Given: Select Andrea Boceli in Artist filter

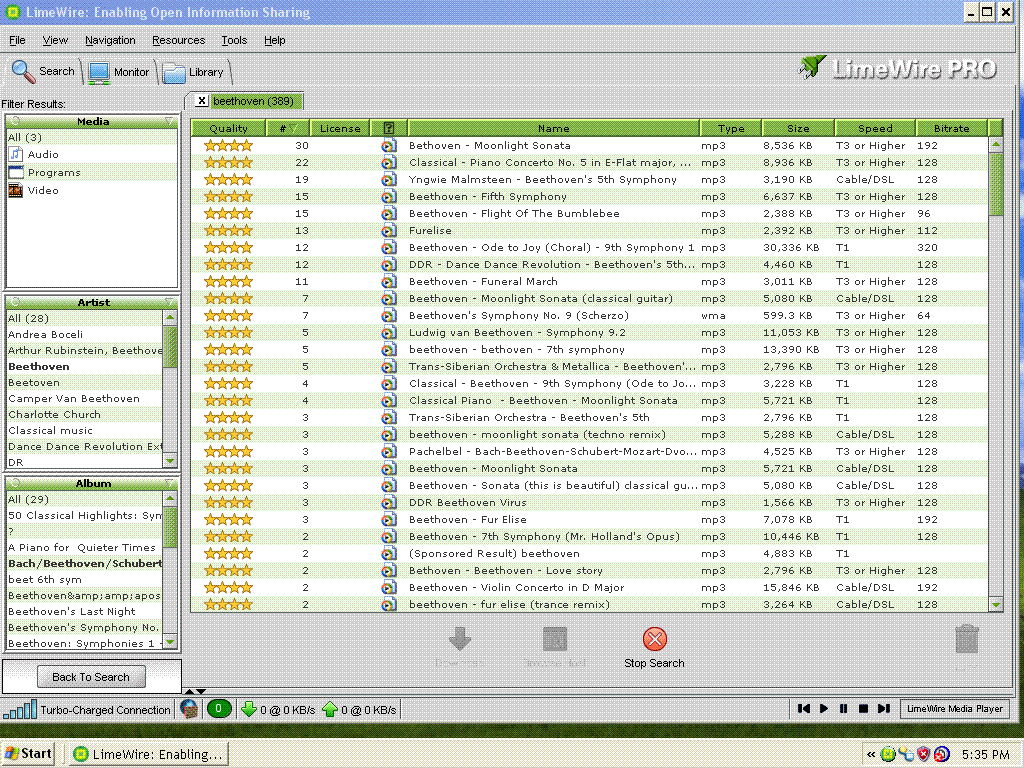Looking at the screenshot, I should (x=84, y=334).
